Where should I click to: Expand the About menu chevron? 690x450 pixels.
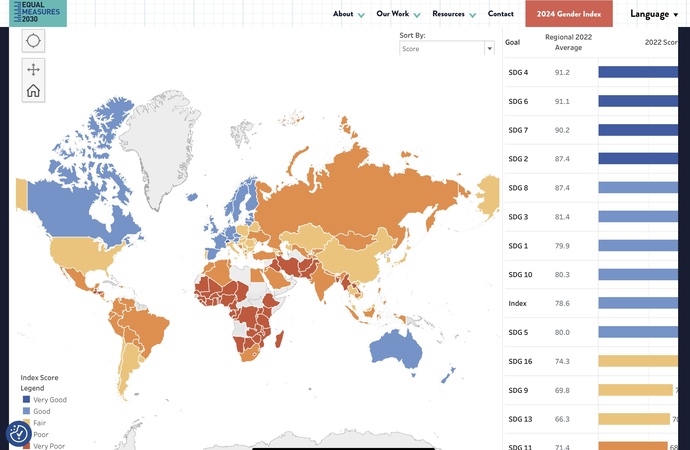coord(361,15)
